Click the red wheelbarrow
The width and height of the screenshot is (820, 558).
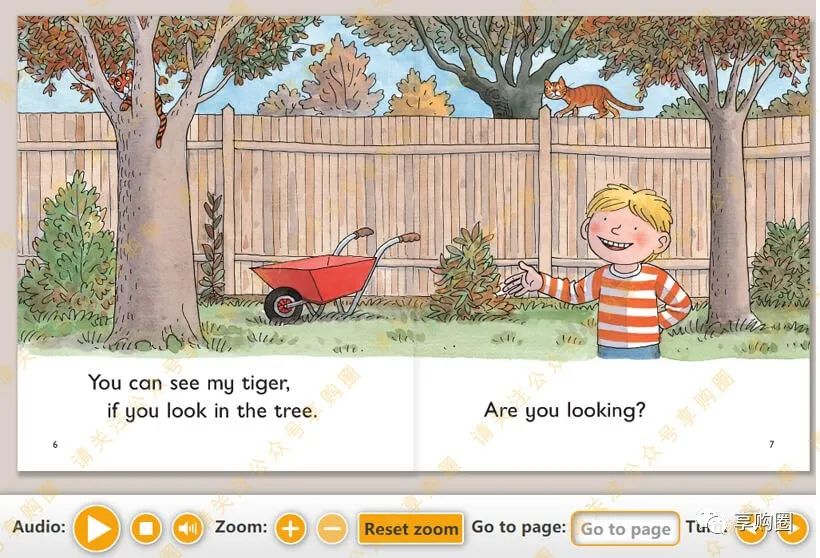tap(333, 276)
